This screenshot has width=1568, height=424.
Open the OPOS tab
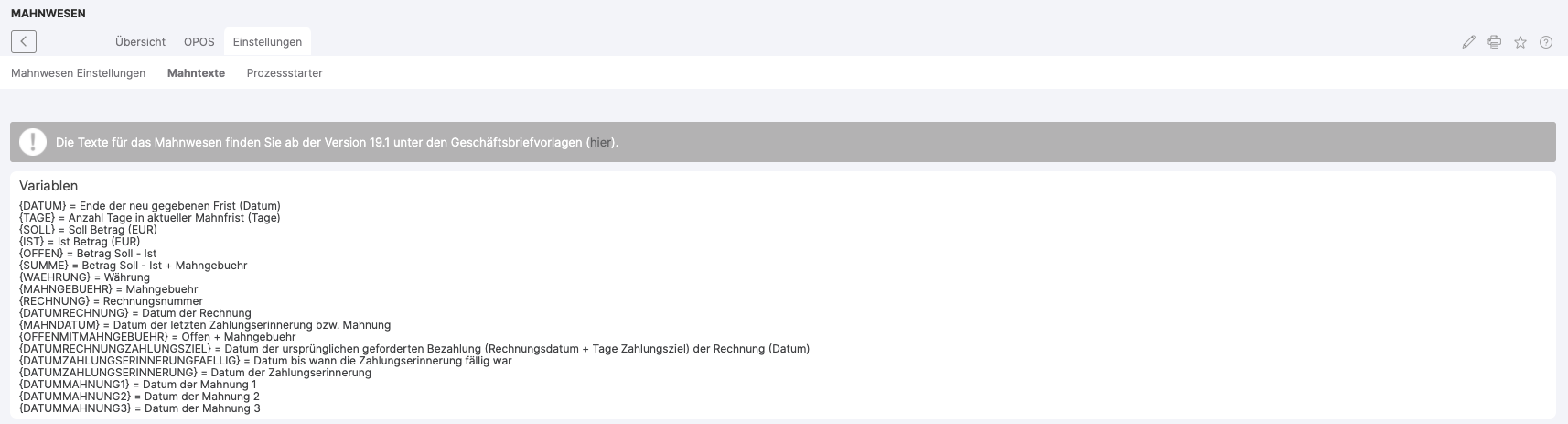click(199, 42)
